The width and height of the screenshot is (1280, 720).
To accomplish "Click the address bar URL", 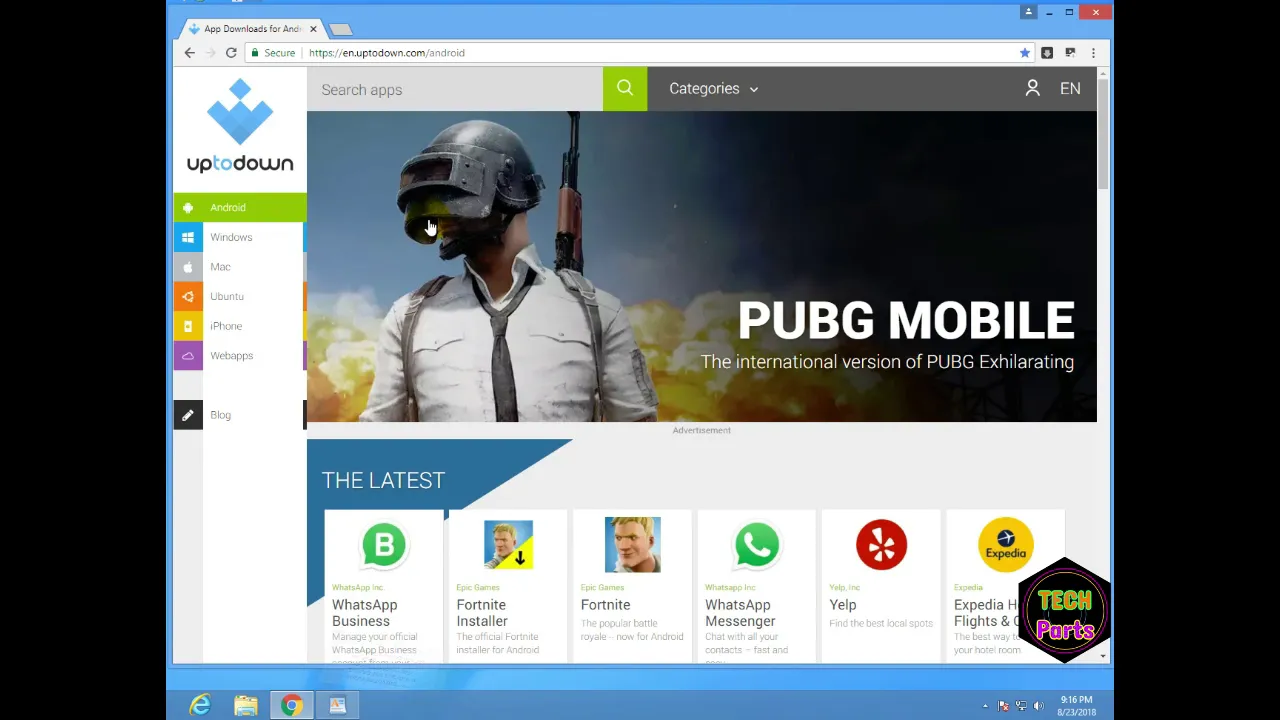I will [387, 53].
